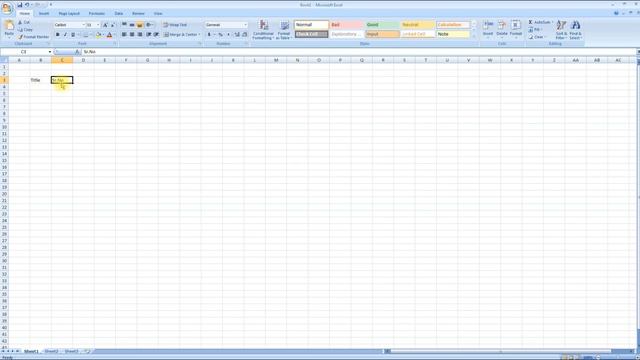Toggle Align Text Left
The width and height of the screenshot is (640, 360).
[x=124, y=35]
